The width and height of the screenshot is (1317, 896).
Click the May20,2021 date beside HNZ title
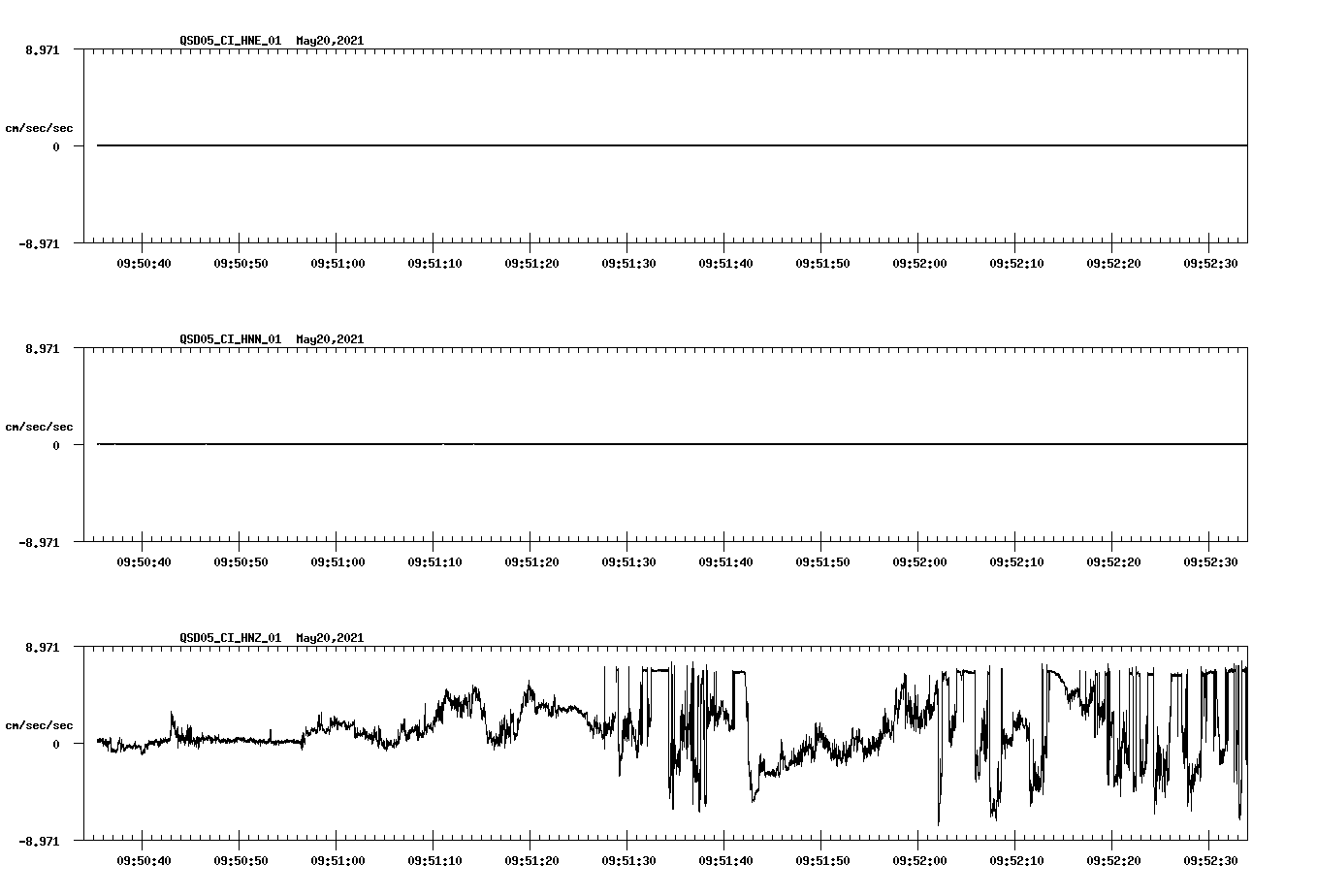330,638
